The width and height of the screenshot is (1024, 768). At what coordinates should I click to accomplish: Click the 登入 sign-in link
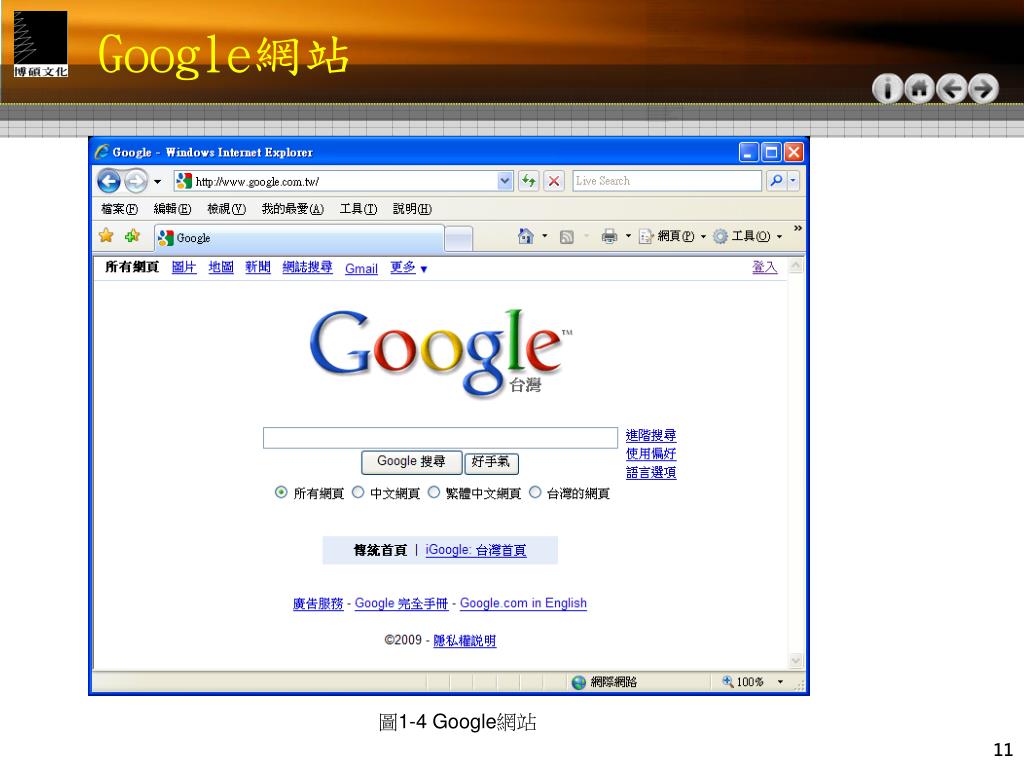765,267
